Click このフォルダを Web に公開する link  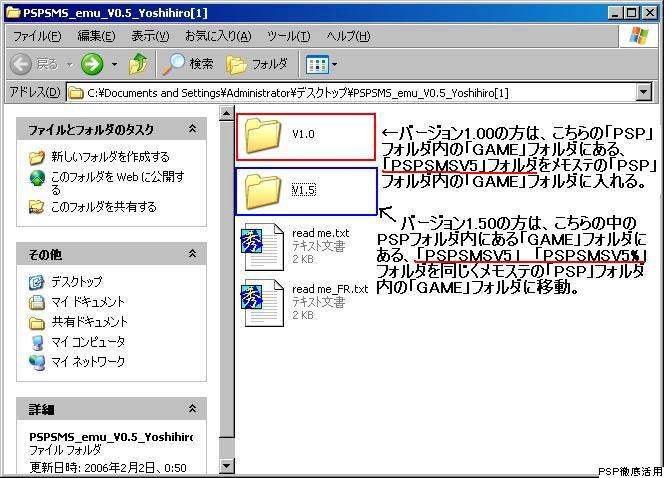pos(117,182)
